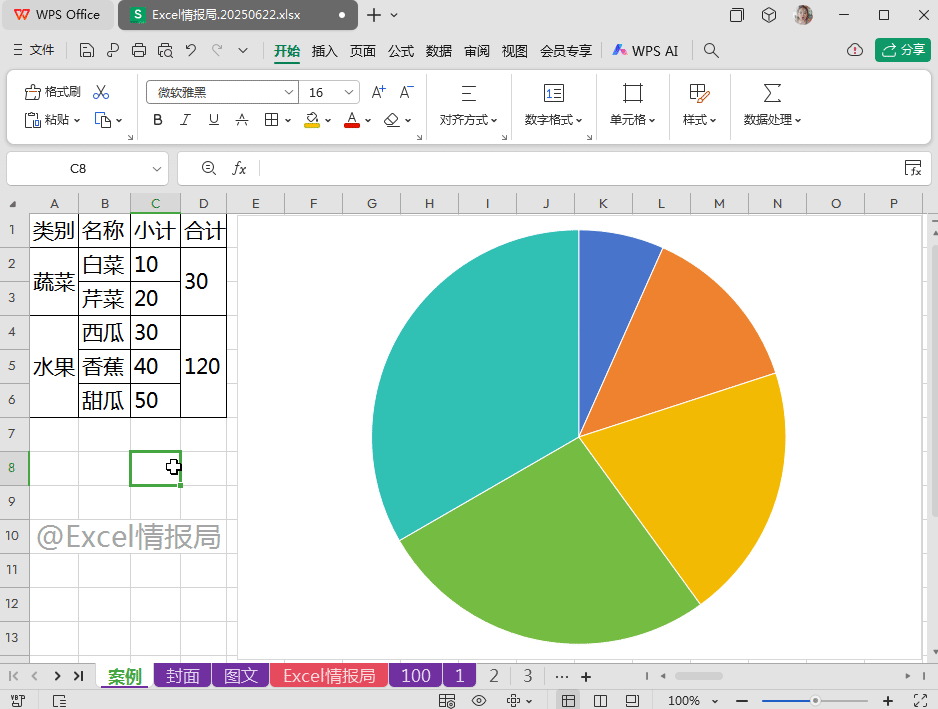The width and height of the screenshot is (938, 709).
Task: Click the insert function fx icon
Action: 239,169
